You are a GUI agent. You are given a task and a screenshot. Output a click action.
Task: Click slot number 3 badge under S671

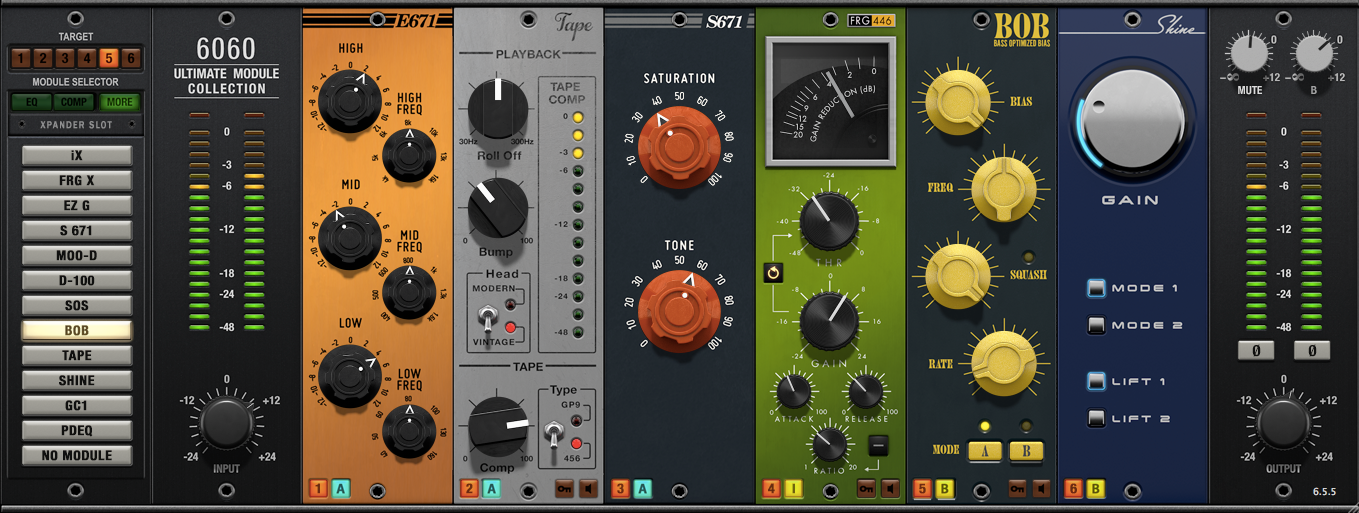point(620,489)
